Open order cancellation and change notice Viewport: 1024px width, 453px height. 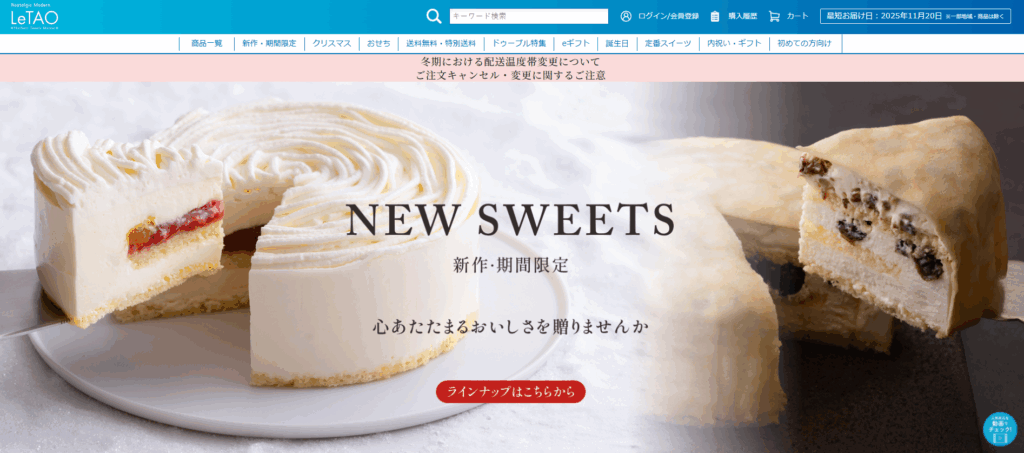[x=511, y=75]
